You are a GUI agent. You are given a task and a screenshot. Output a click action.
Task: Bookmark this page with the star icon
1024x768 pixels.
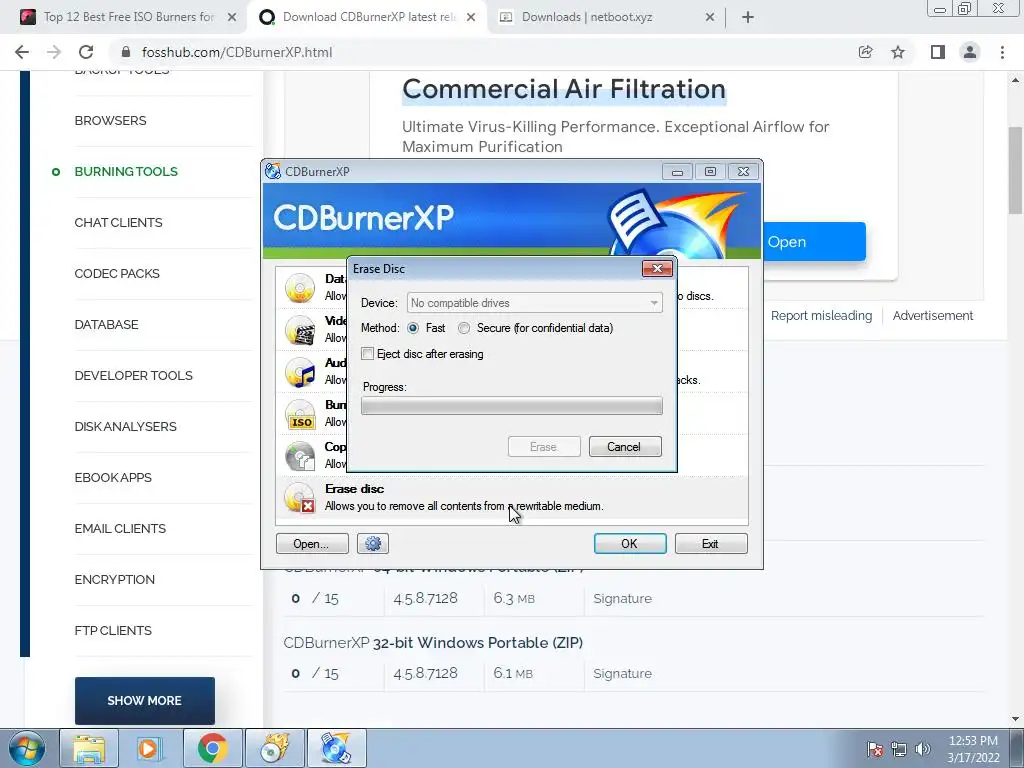coord(898,52)
